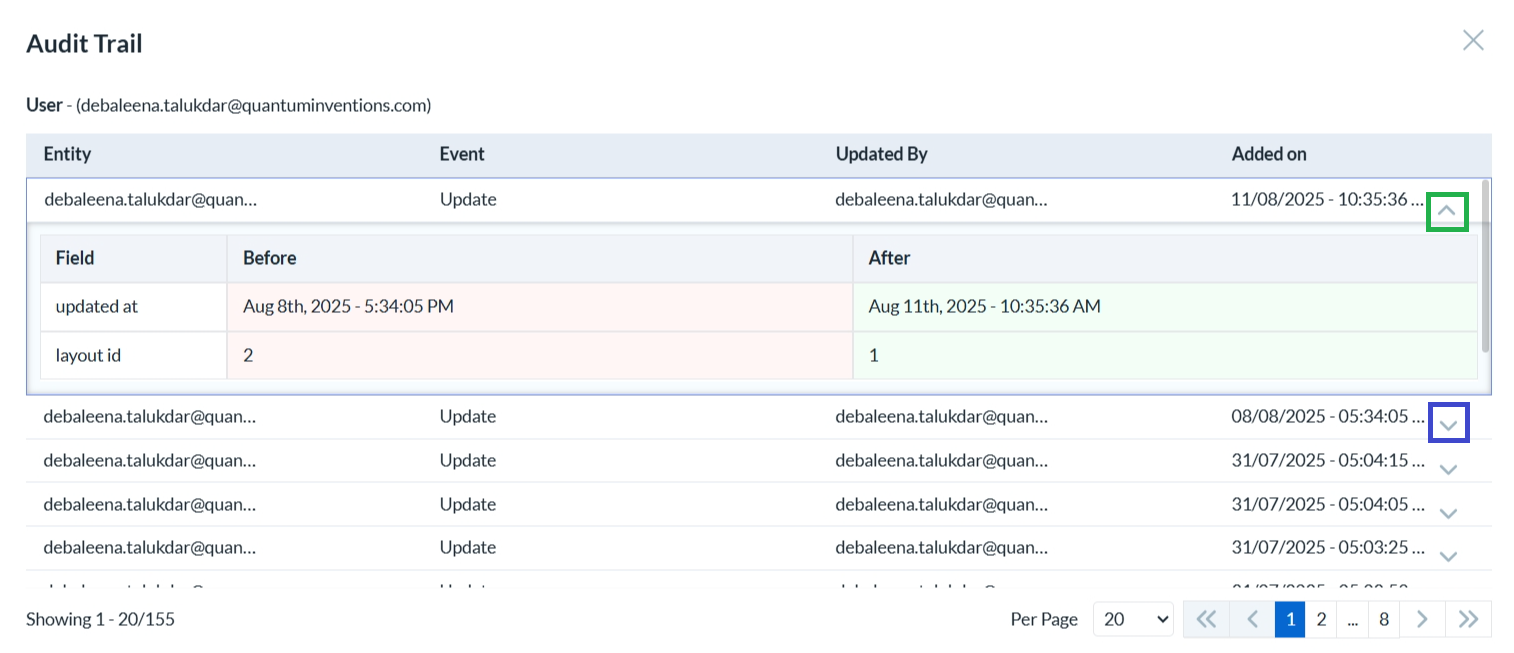Collapse the expanded 11/08/2025 audit entry

(x=1447, y=211)
